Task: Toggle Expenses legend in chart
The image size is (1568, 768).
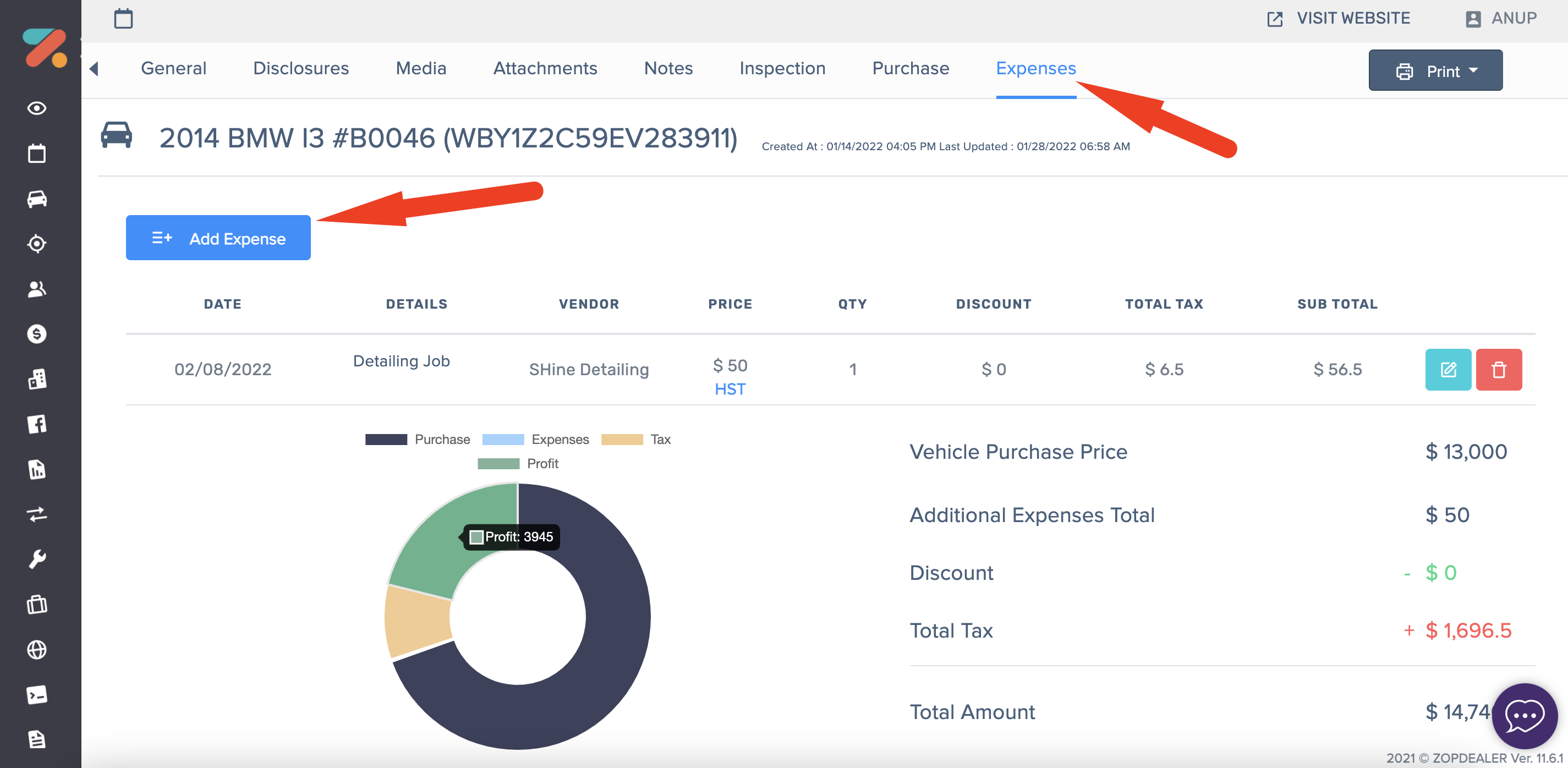Action: click(x=535, y=440)
